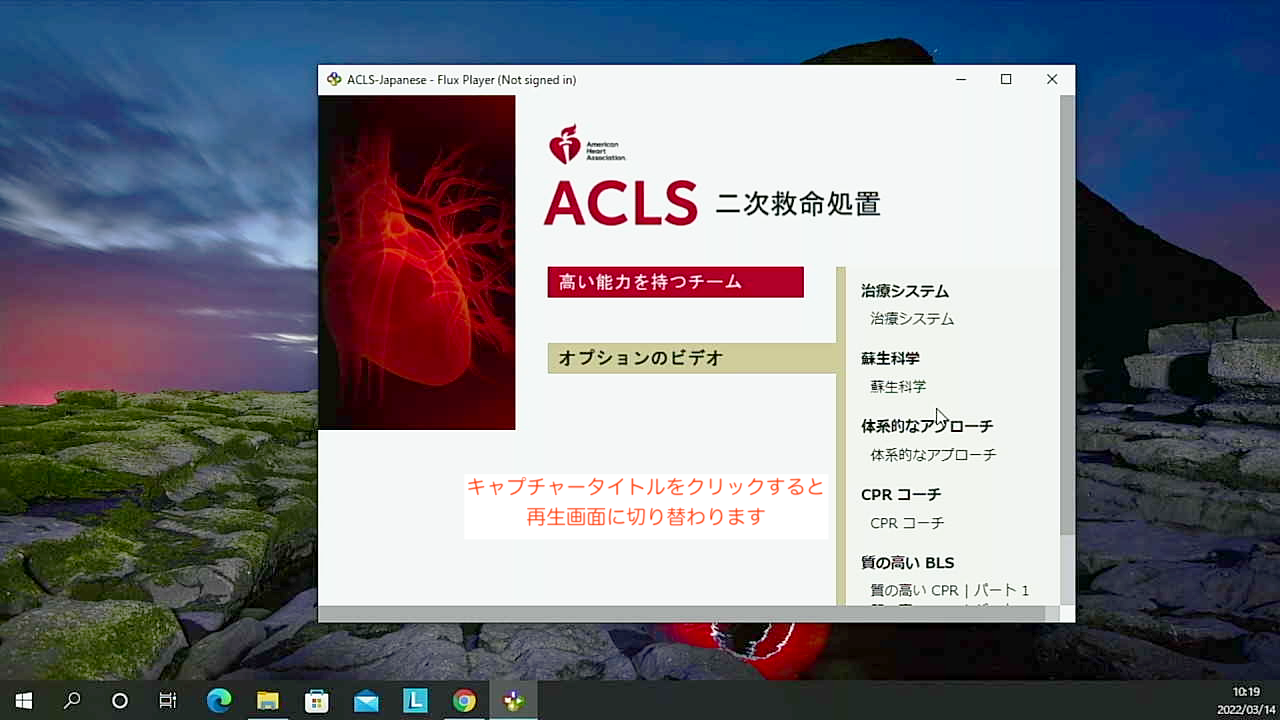Select the オプションのビデオ button
The image size is (1280, 720).
691,358
